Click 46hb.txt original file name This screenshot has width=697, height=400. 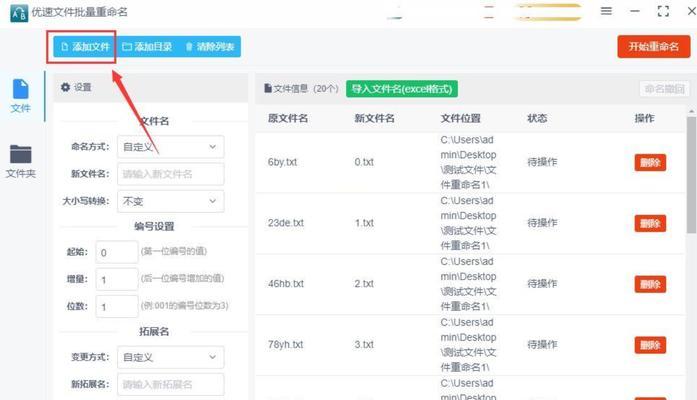pyautogui.click(x=286, y=284)
